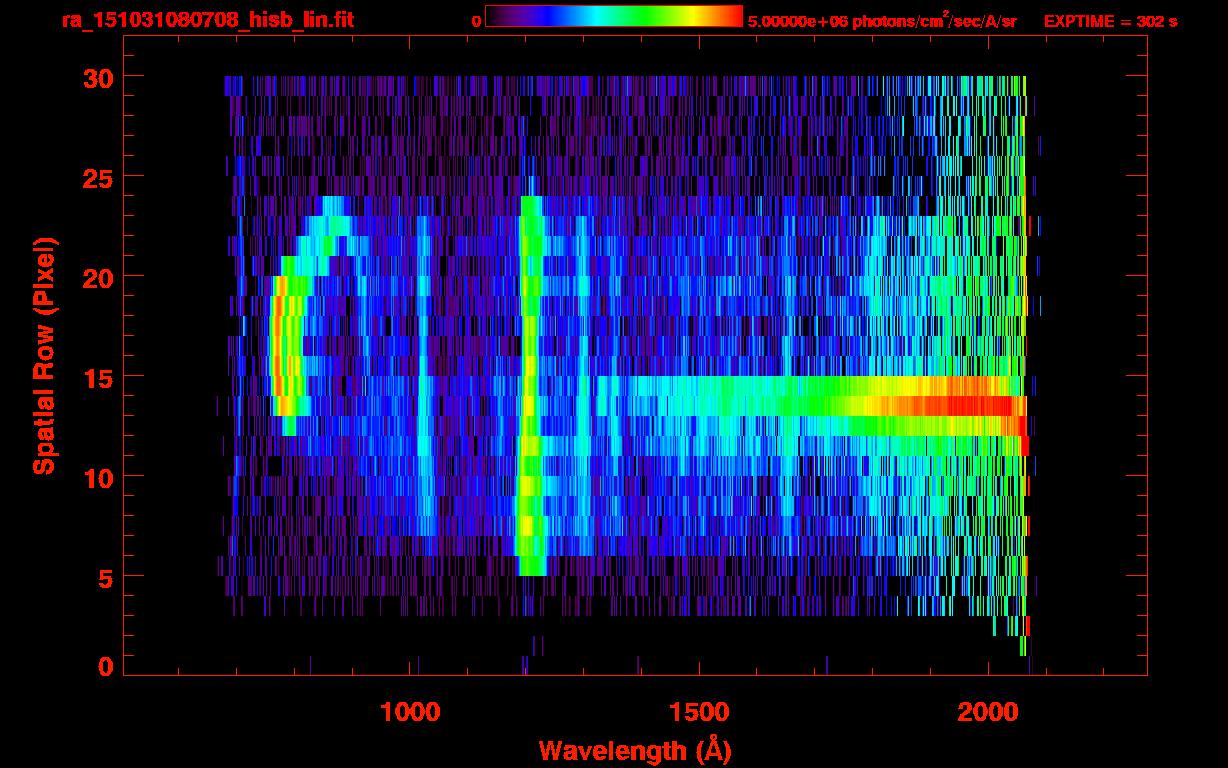The image size is (1228, 768).
Task: Click the 5.00000e+06 photons/cm²/sec/A/sr label
Action: 882,21
